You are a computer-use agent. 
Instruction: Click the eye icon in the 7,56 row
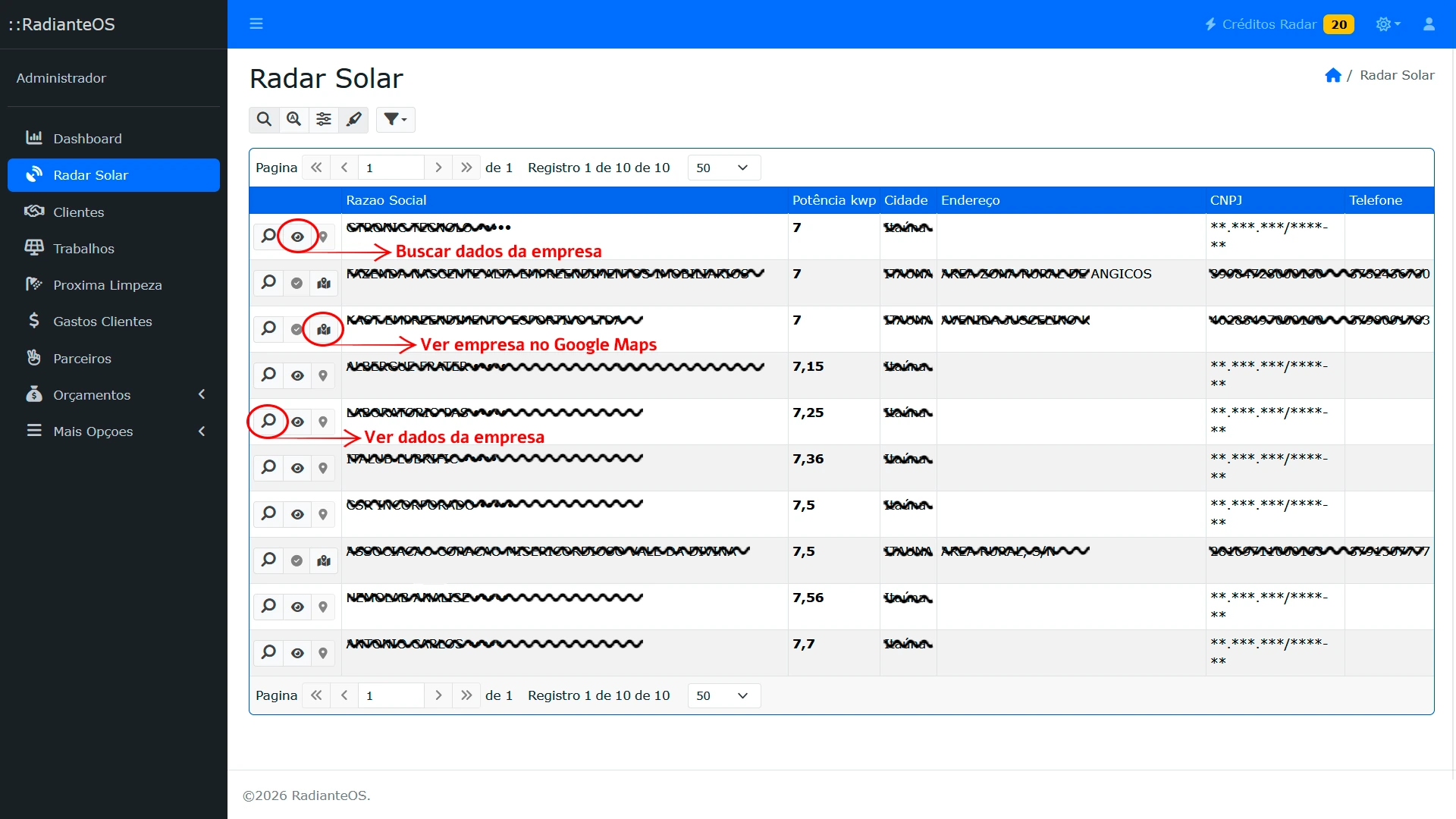click(x=297, y=607)
